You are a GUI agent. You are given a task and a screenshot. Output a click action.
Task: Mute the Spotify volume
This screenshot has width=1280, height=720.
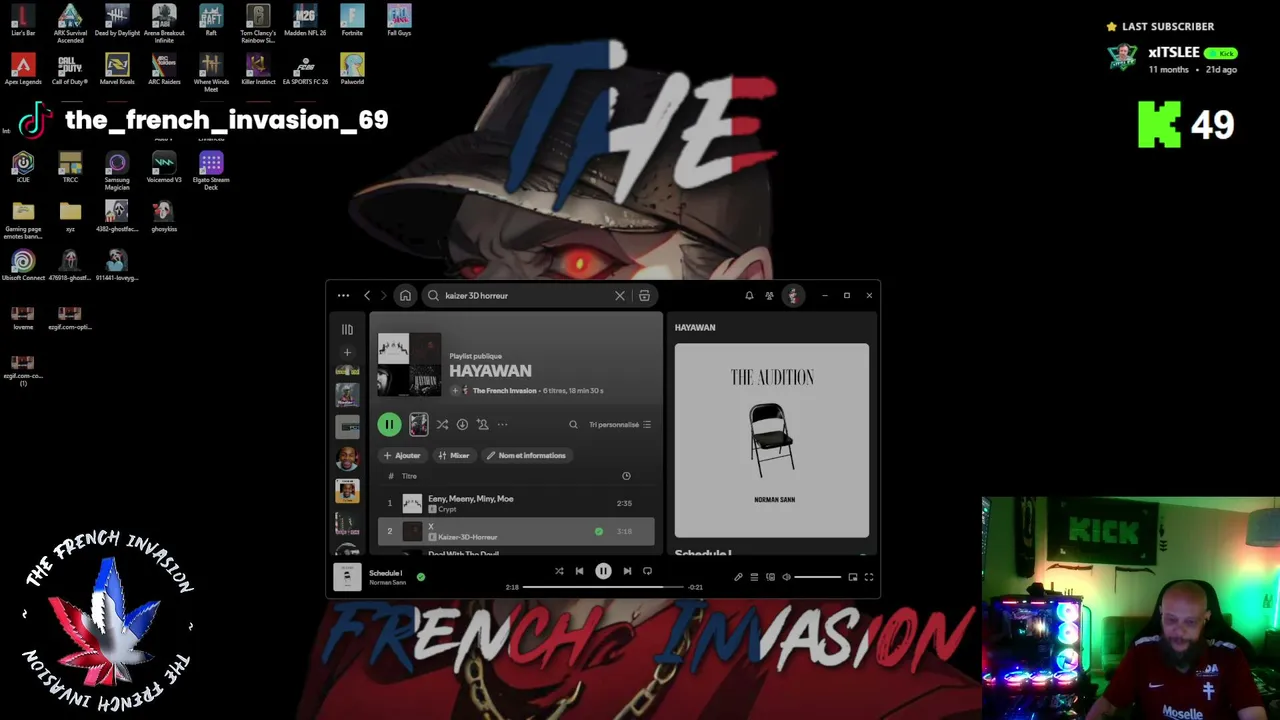coord(786,577)
